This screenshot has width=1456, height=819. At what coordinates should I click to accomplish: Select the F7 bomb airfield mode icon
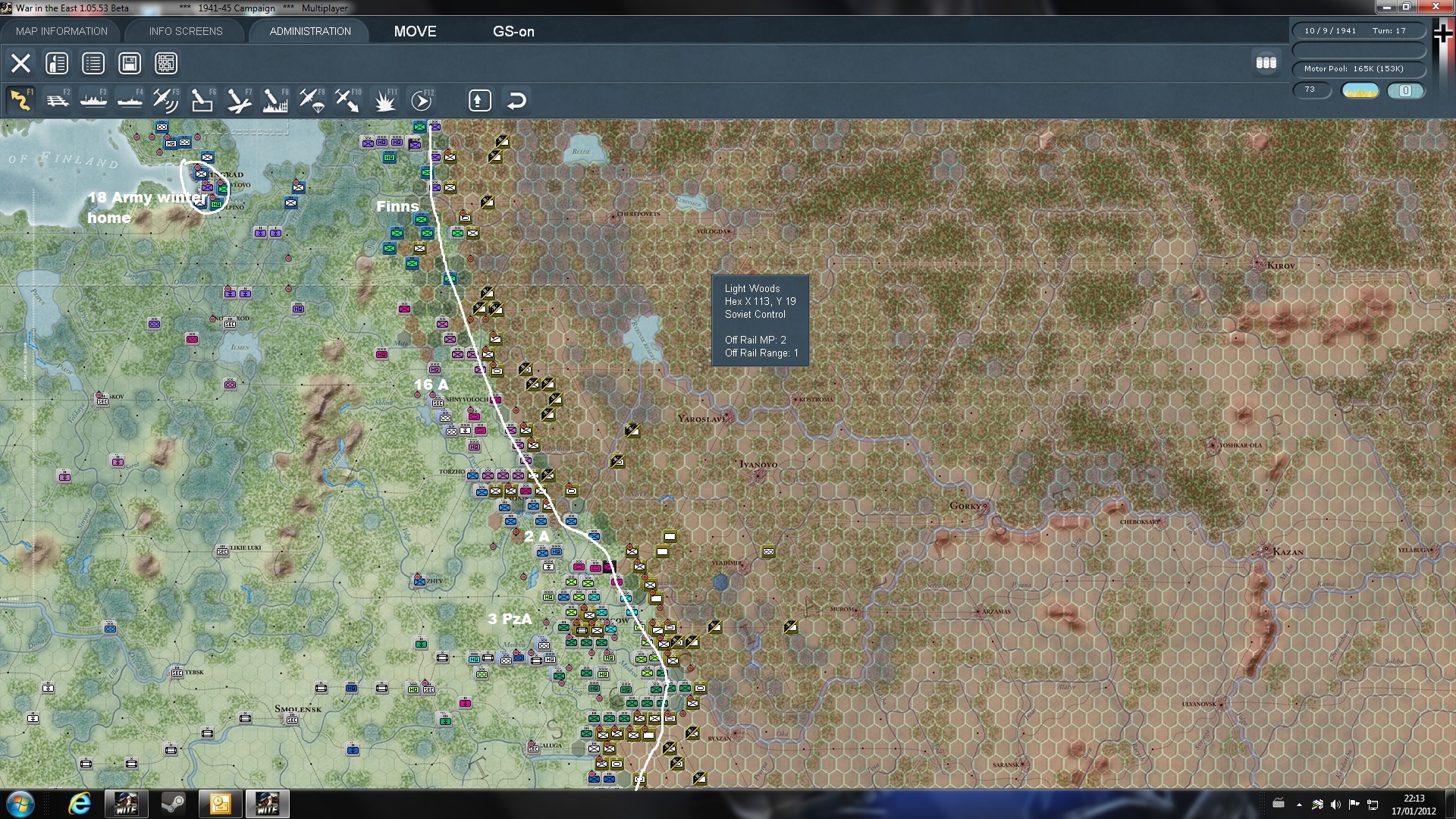pos(239,100)
